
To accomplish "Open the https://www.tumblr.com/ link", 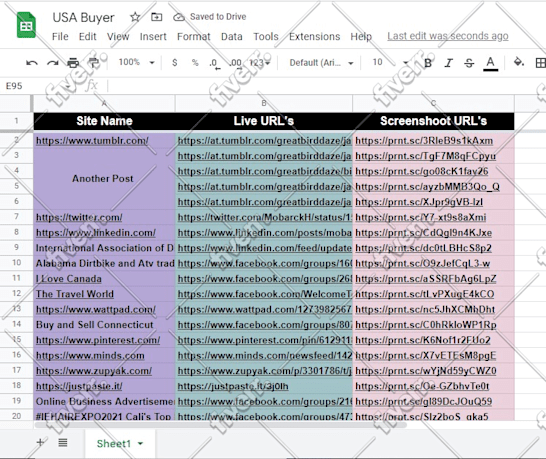I will [92, 141].
